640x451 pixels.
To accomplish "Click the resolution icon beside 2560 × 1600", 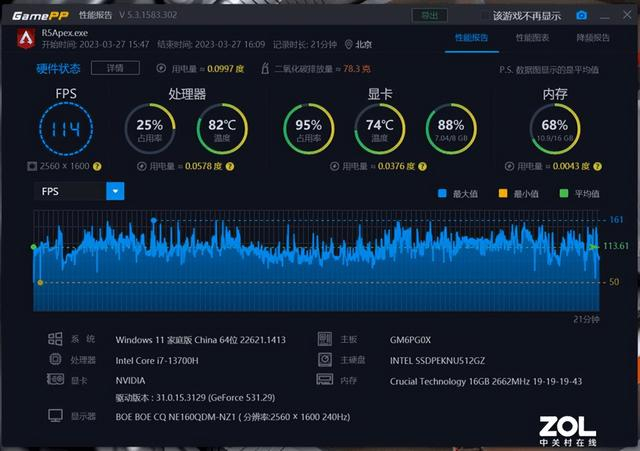I will pos(32,166).
